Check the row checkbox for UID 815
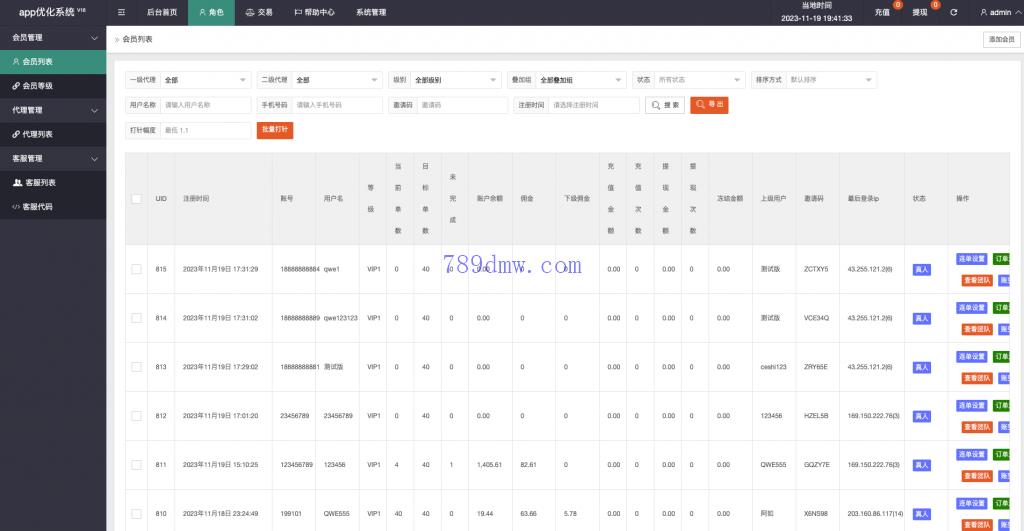Screen dimensions: 1024x531 (x=136, y=269)
